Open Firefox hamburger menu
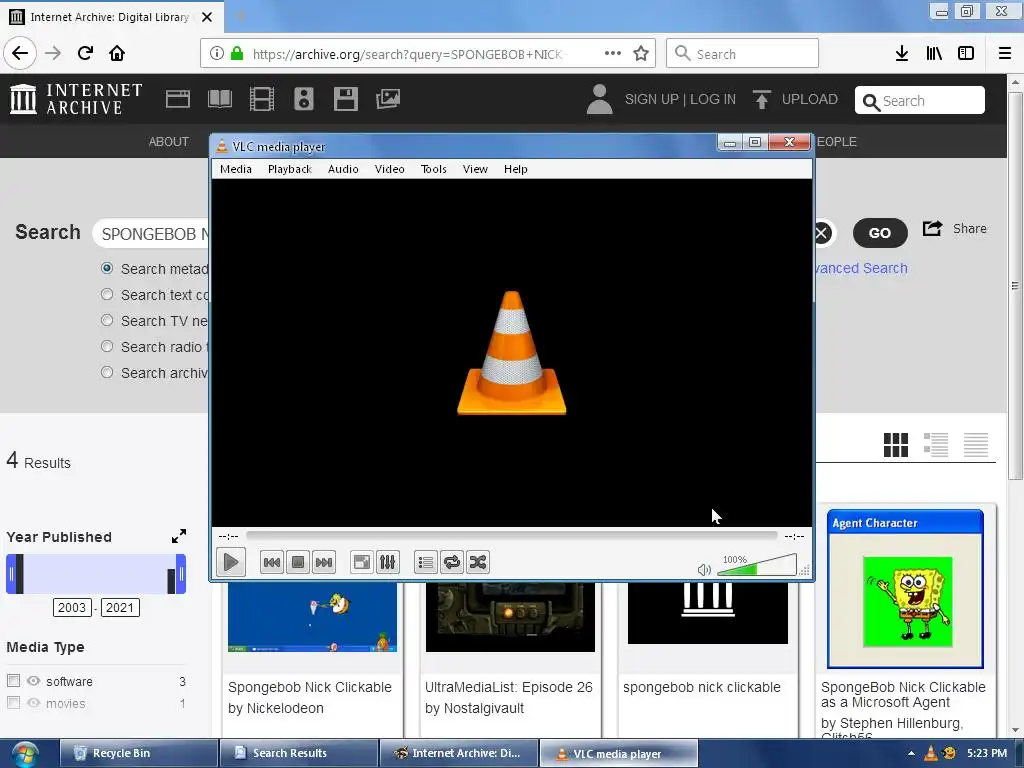The image size is (1024, 768). click(x=1005, y=54)
